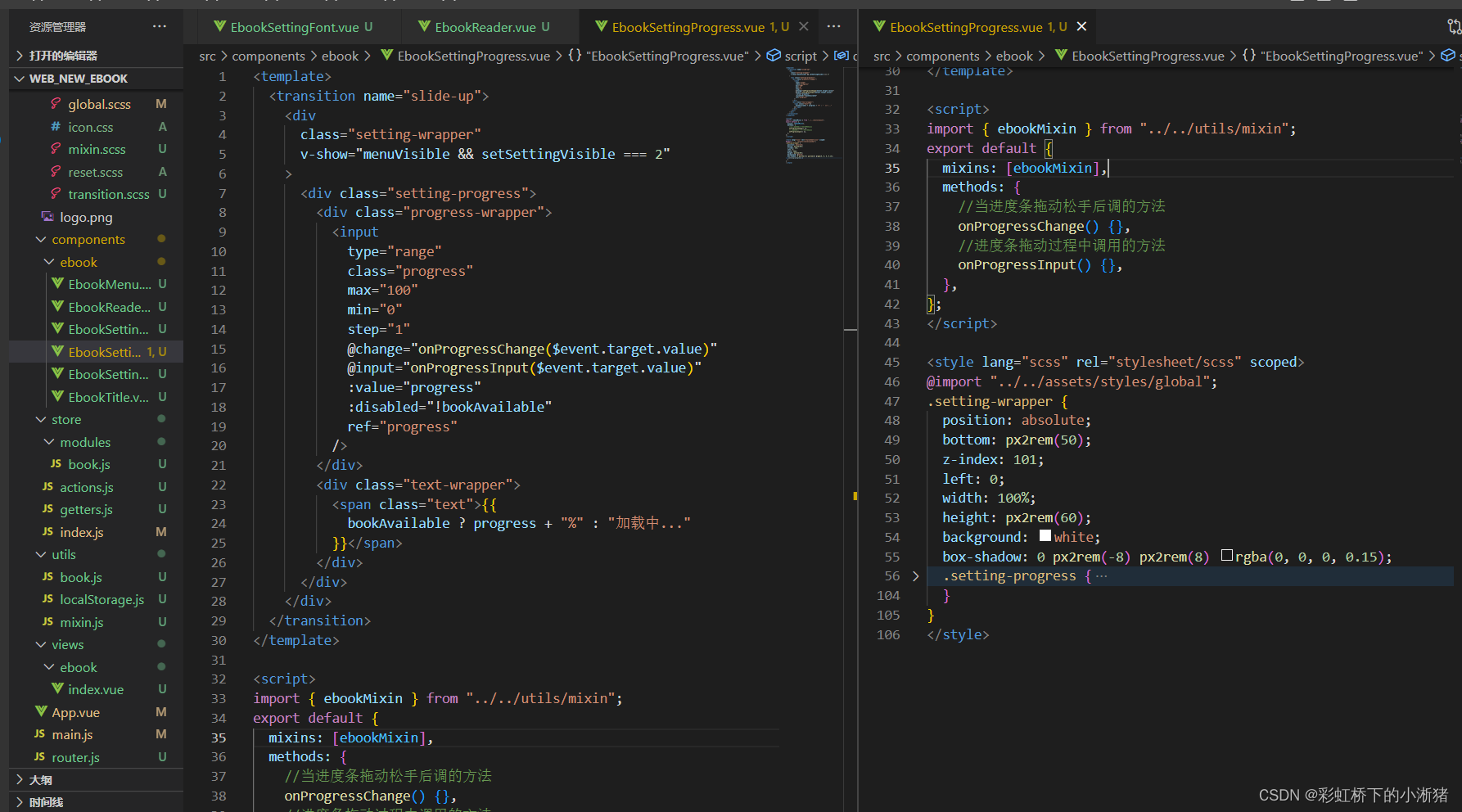The width and height of the screenshot is (1462, 812).
Task: Open localStorage.js file
Action: 102,599
